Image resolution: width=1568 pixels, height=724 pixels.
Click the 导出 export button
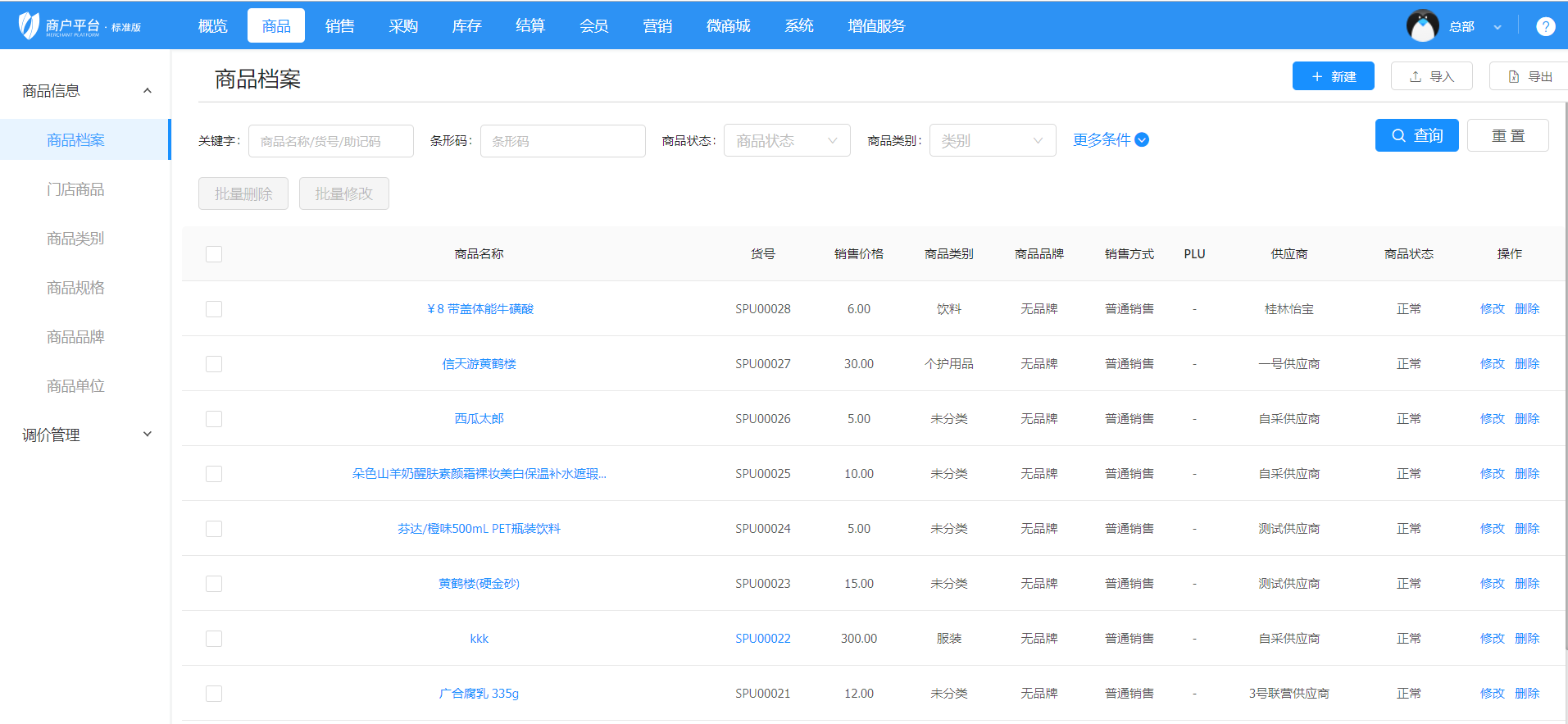point(1529,76)
